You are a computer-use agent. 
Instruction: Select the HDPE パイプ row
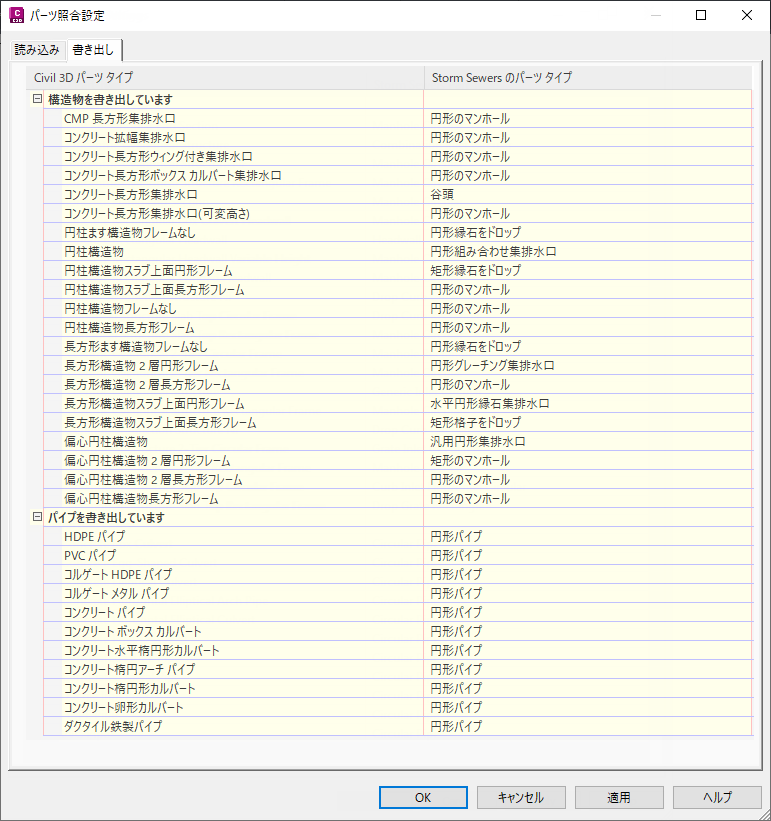coord(398,536)
